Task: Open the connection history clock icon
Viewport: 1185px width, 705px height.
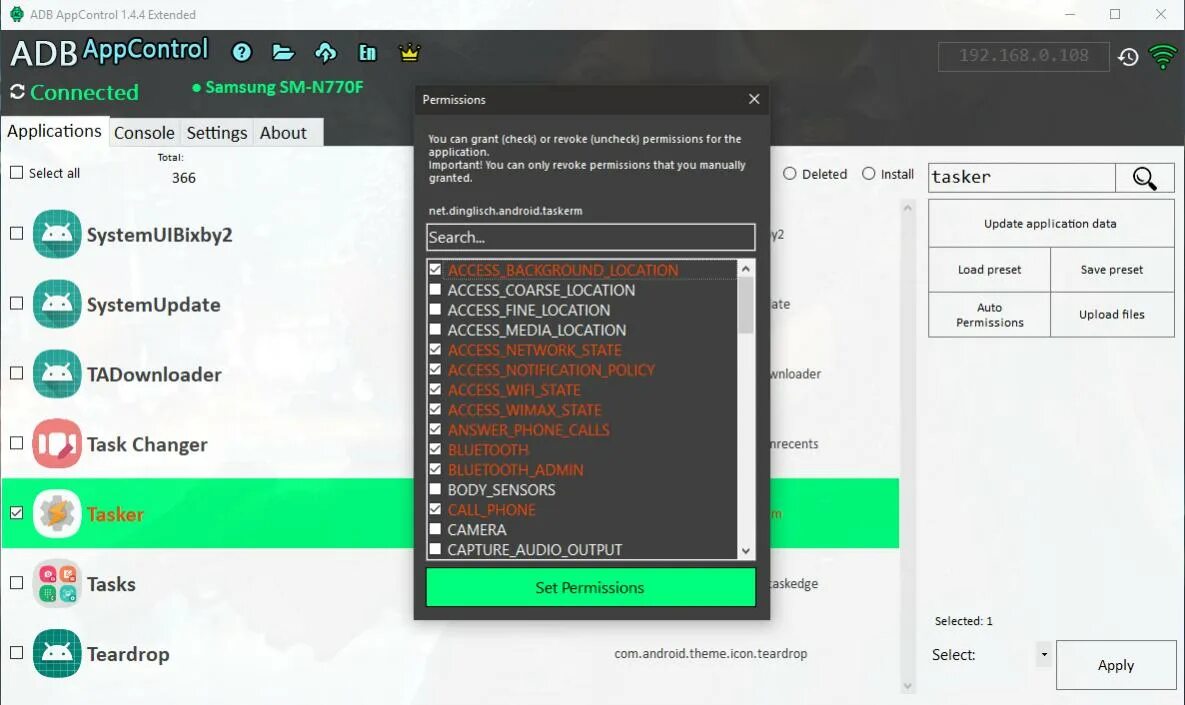Action: [1128, 57]
